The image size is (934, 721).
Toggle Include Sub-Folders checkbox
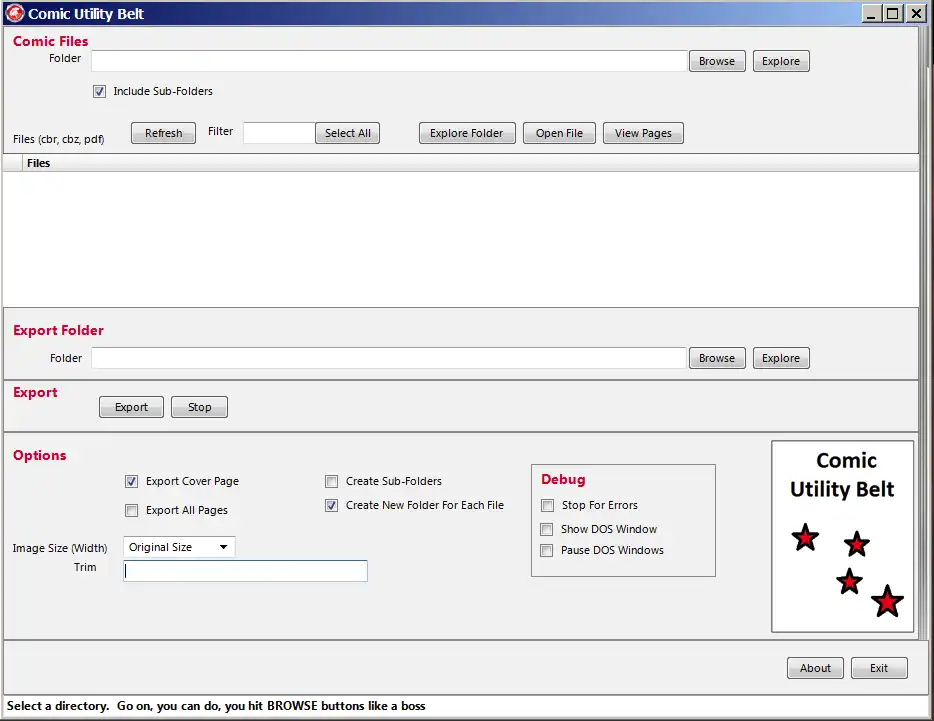tap(99, 91)
